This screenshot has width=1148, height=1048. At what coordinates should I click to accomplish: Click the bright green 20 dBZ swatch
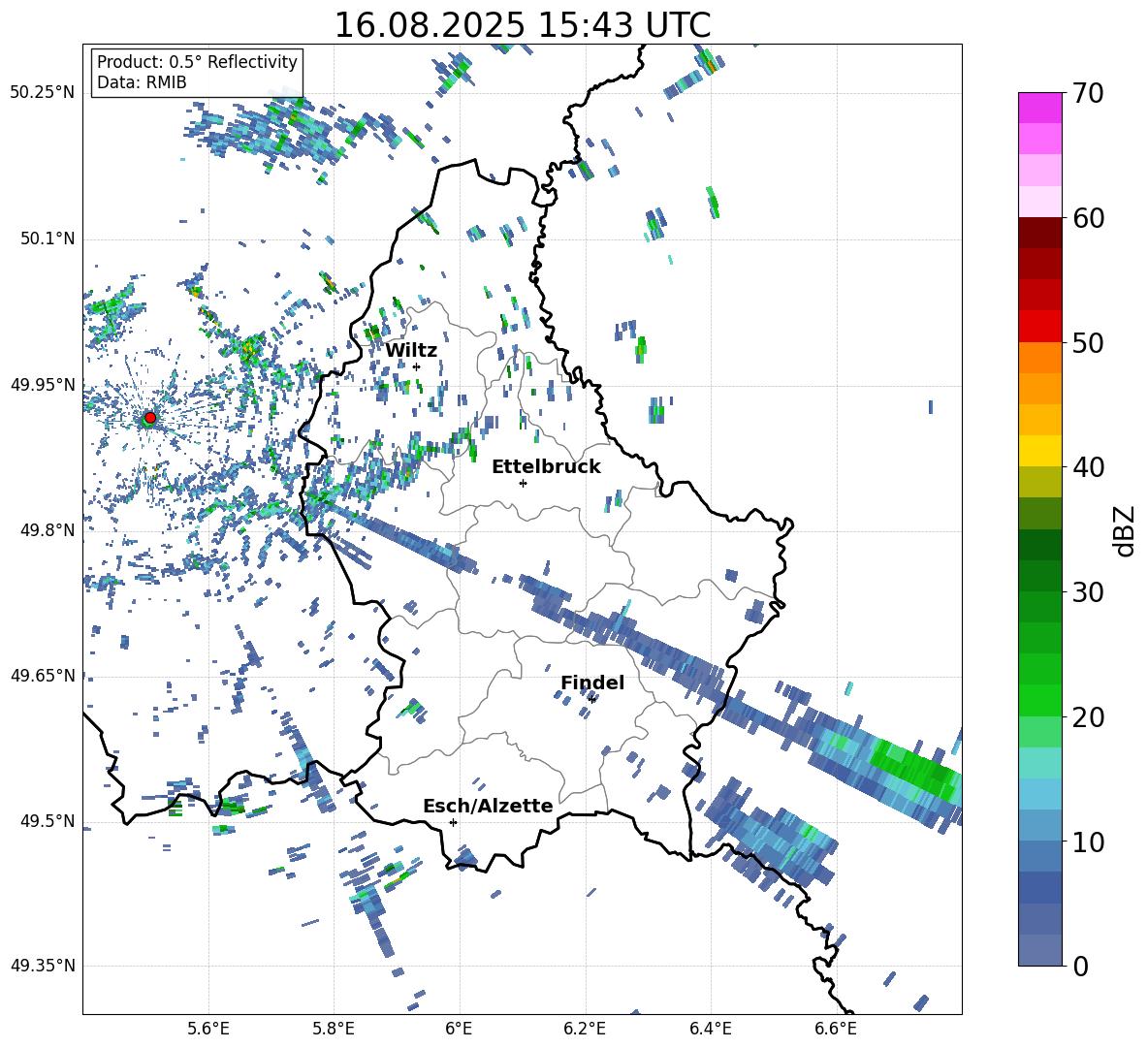(x=1039, y=700)
